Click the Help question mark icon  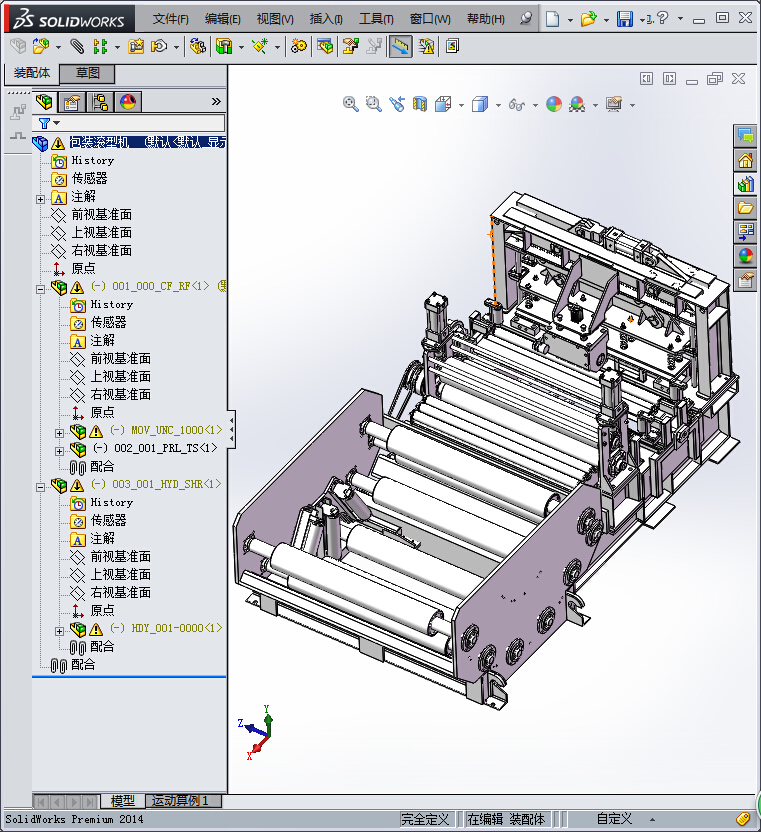(662, 18)
